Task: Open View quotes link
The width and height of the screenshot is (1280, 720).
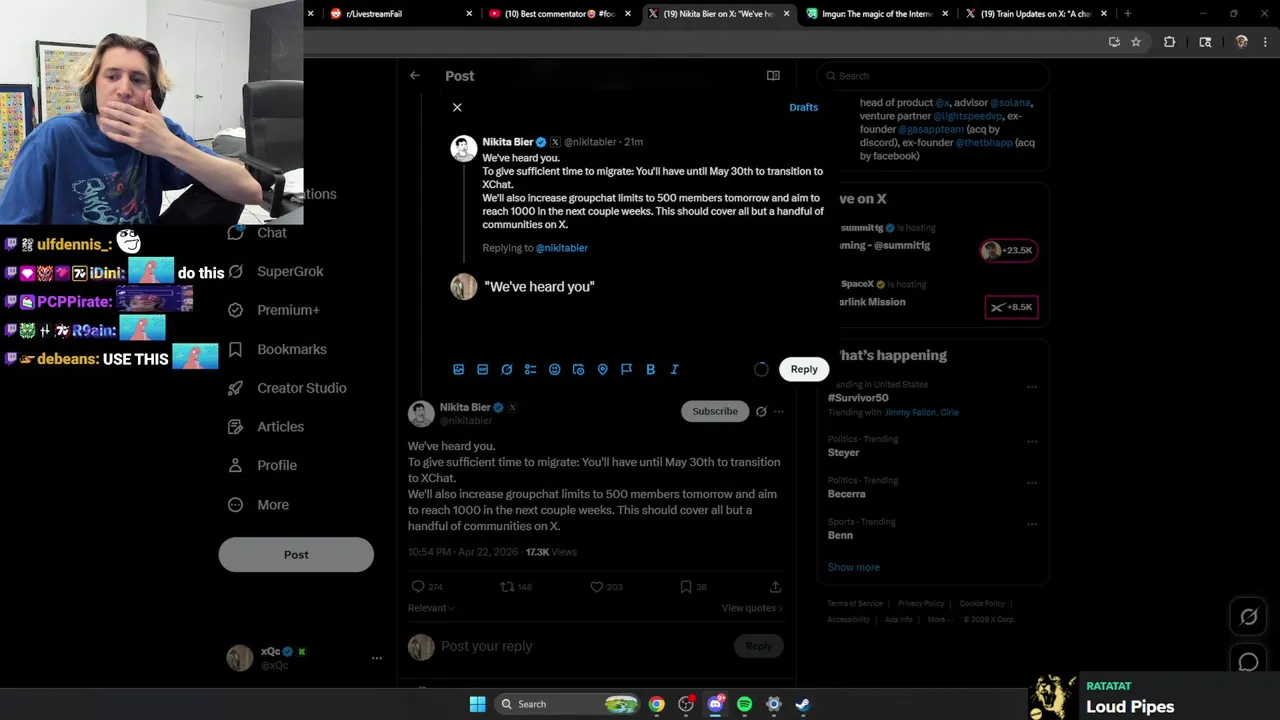Action: [752, 608]
